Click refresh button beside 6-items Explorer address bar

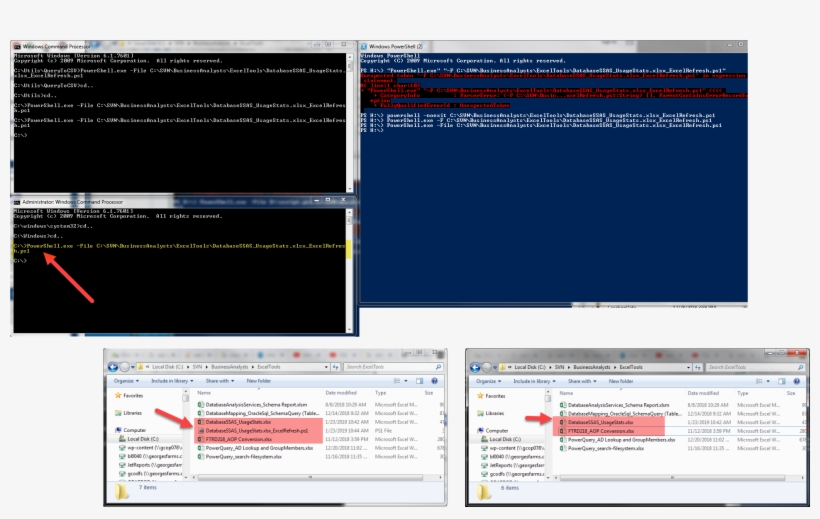[x=698, y=367]
